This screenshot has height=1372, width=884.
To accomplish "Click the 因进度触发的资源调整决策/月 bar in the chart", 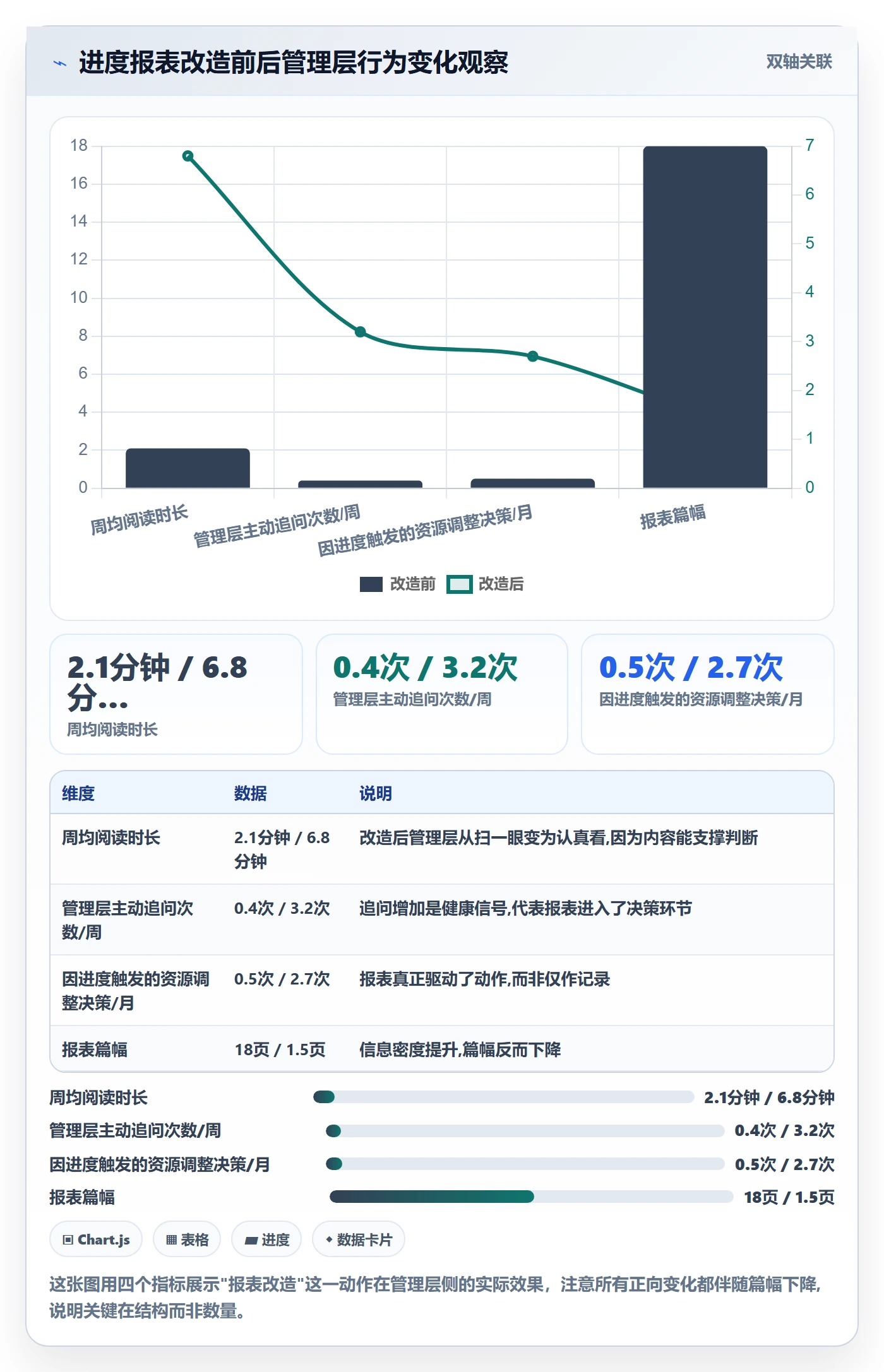I will click(x=532, y=483).
